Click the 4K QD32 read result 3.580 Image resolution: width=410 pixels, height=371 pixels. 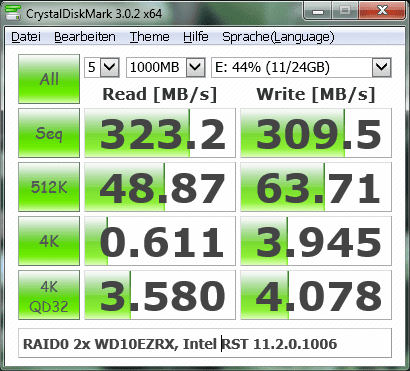160,295
